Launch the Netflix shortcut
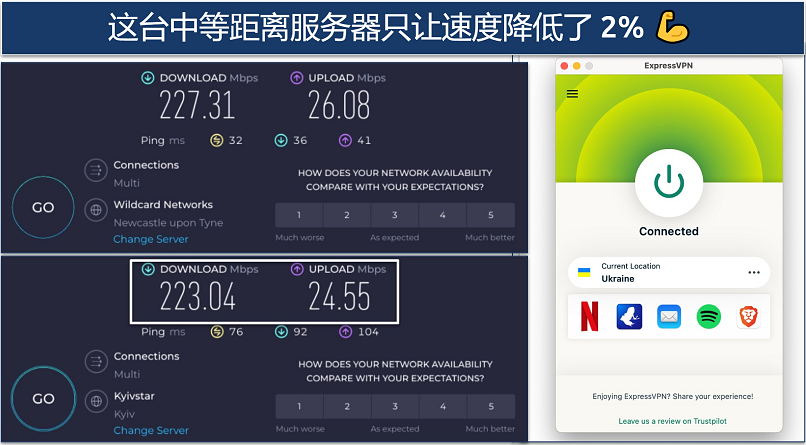The height and width of the screenshot is (445, 806). [590, 317]
